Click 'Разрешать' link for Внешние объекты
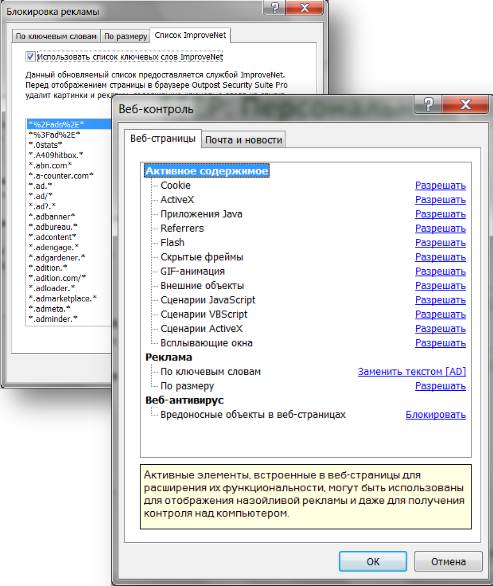 (x=440, y=286)
